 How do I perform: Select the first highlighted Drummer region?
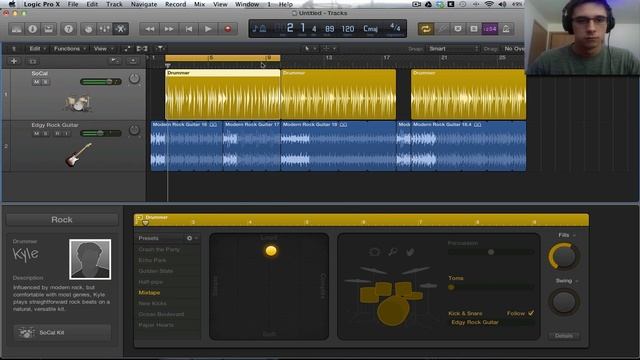(222, 95)
